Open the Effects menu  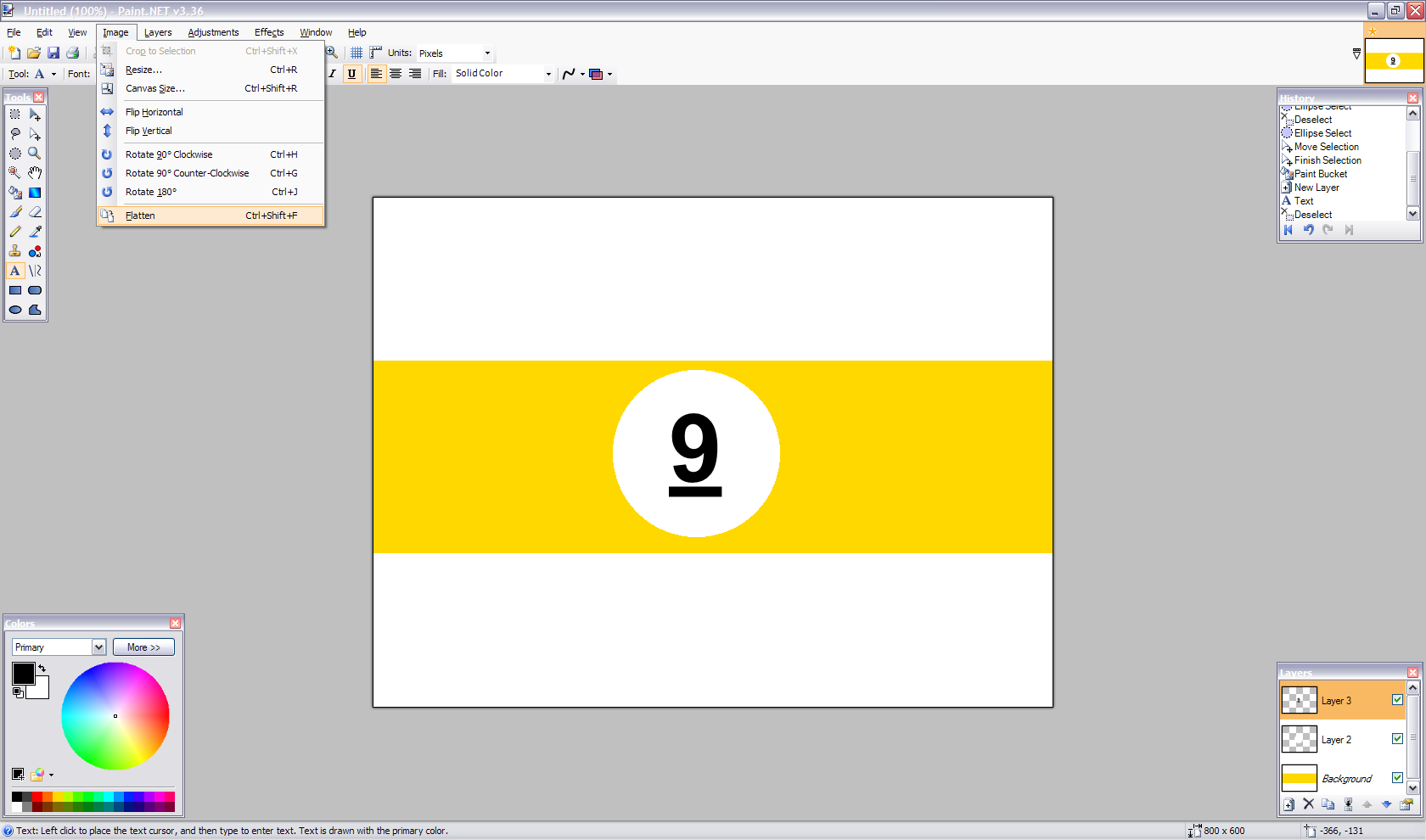click(x=269, y=32)
